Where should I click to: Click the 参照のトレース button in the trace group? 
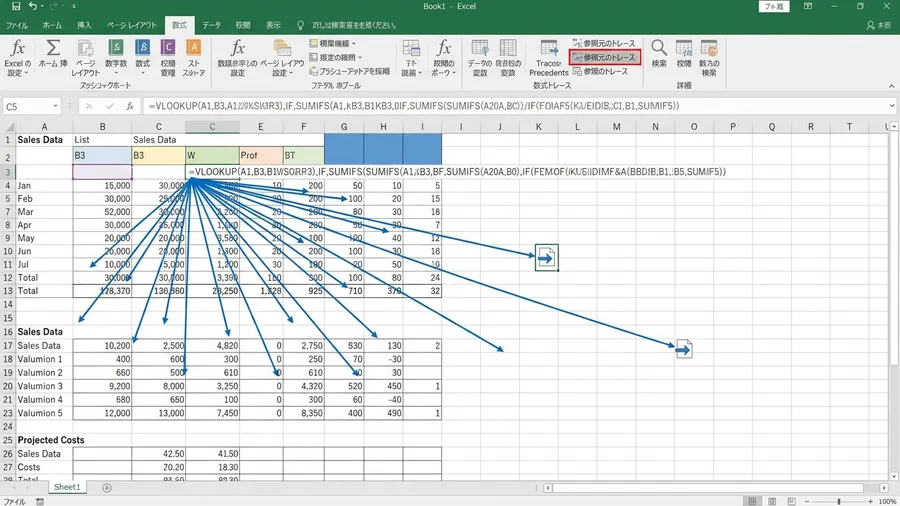[601, 71]
